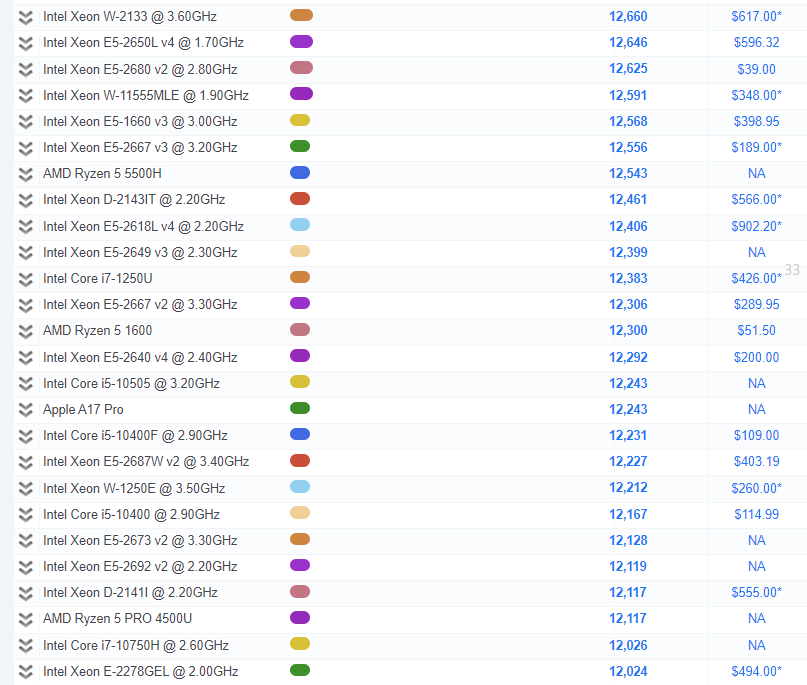The width and height of the screenshot is (807, 685).
Task: Click the red swatch for Xeon E5-2687W v2
Action: tap(300, 461)
